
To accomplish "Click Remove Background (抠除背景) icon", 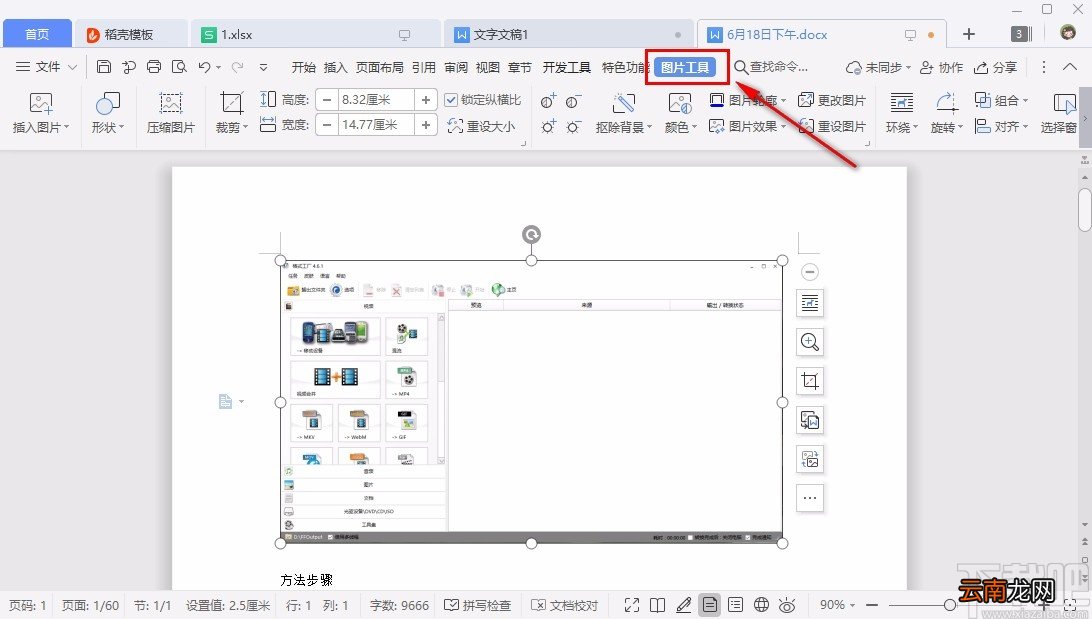I will (623, 103).
